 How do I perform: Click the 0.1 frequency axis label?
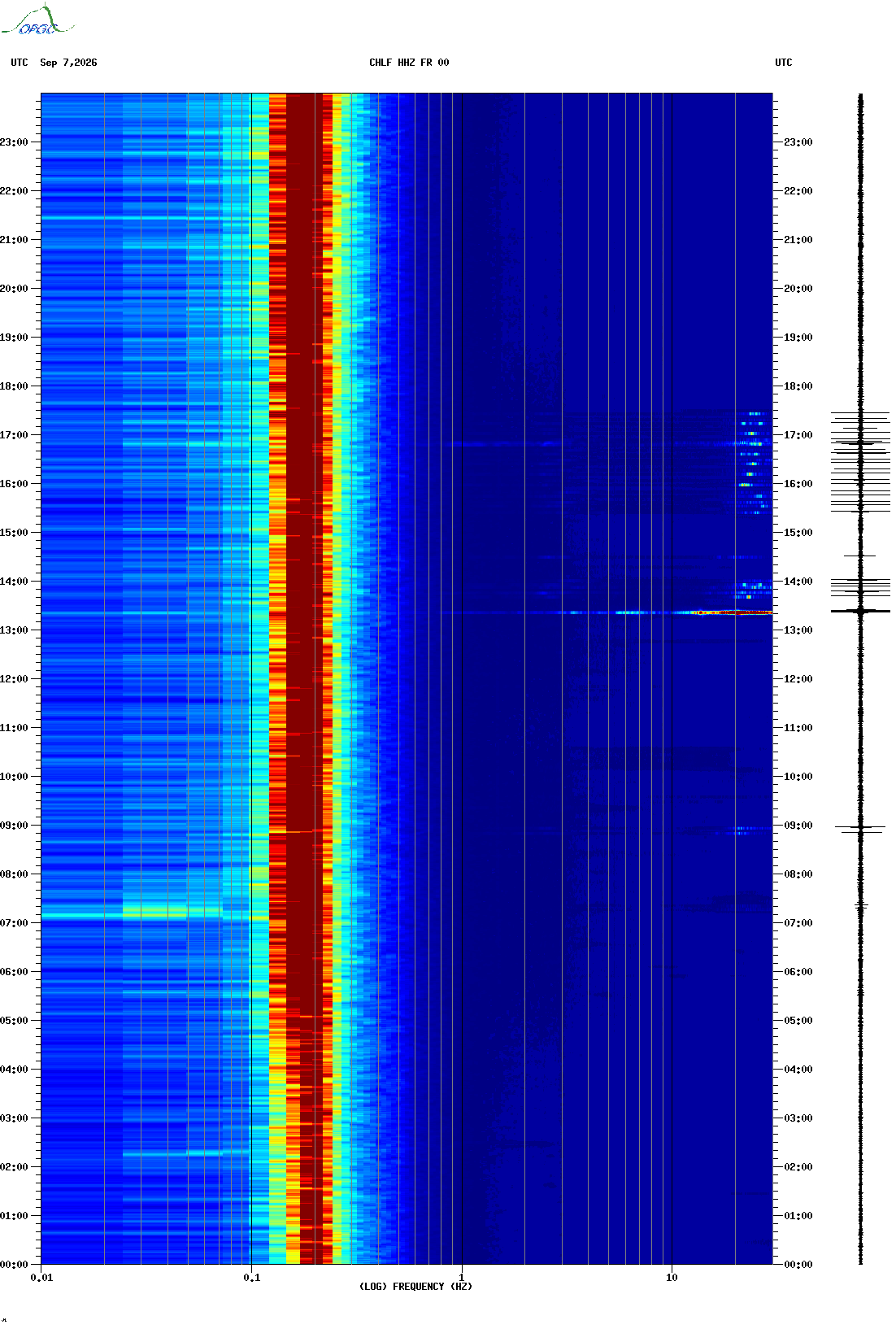tap(251, 1278)
